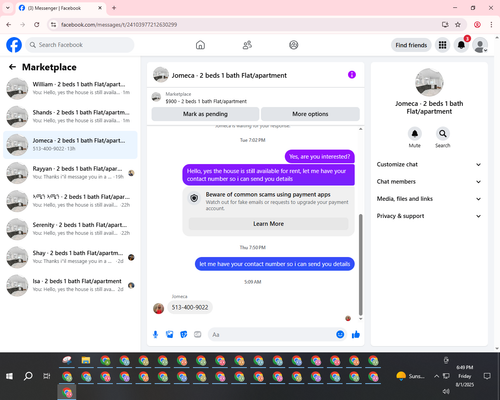Expand the Customize chat section
Viewport: 500px width, 400px height.
tap(429, 164)
